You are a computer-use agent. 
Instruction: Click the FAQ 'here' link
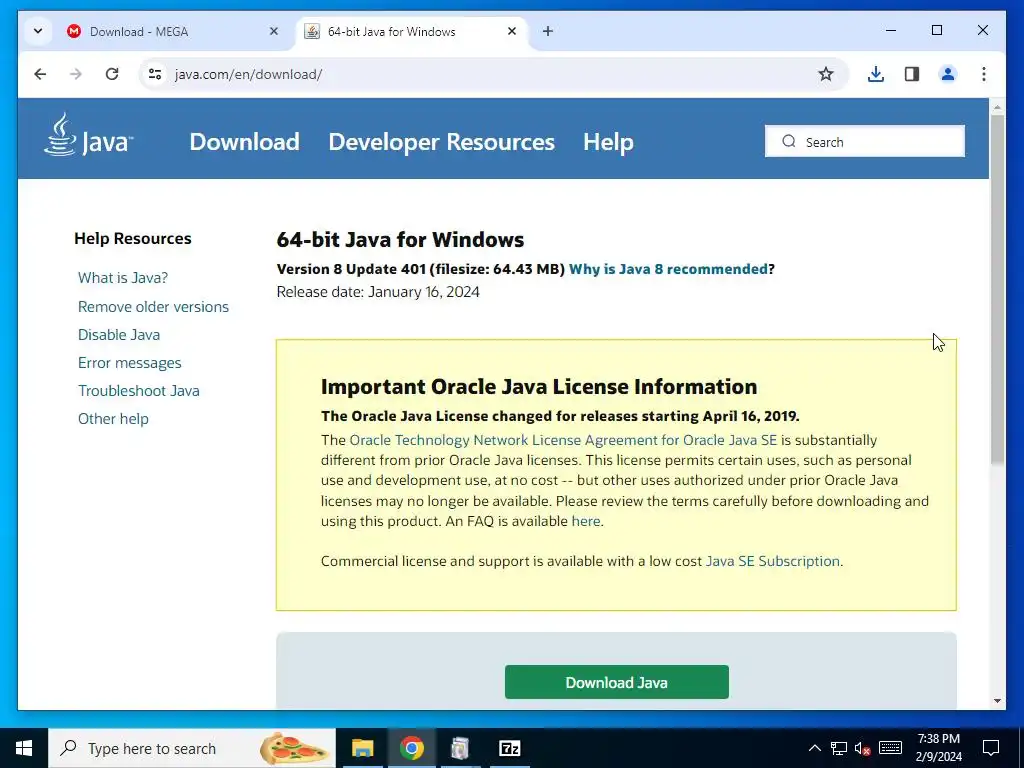(586, 521)
